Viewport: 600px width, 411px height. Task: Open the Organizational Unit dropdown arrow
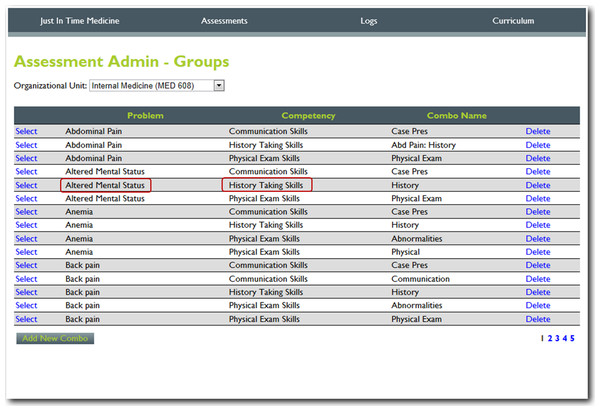tap(219, 85)
